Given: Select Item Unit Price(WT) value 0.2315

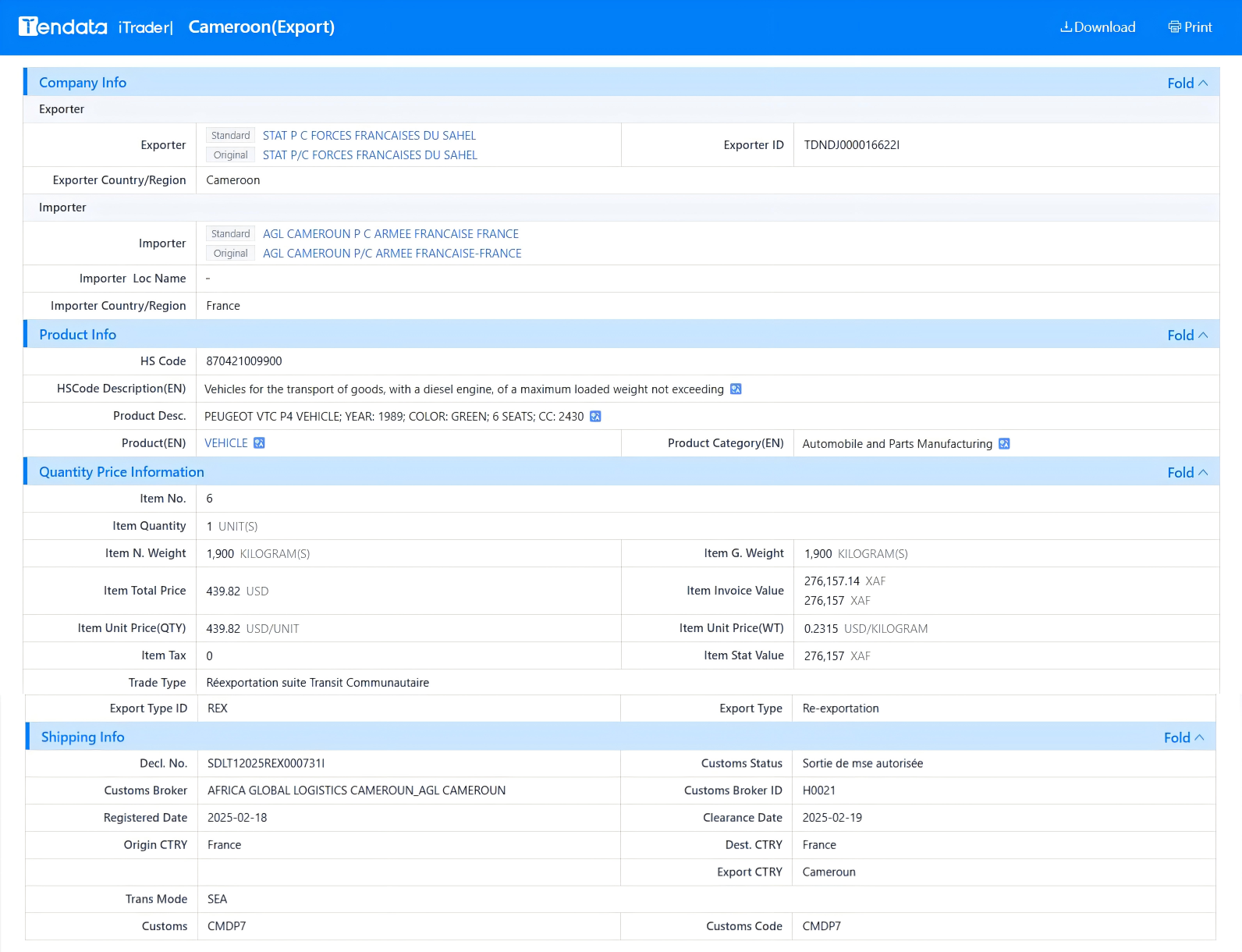Looking at the screenshot, I should 821,628.
